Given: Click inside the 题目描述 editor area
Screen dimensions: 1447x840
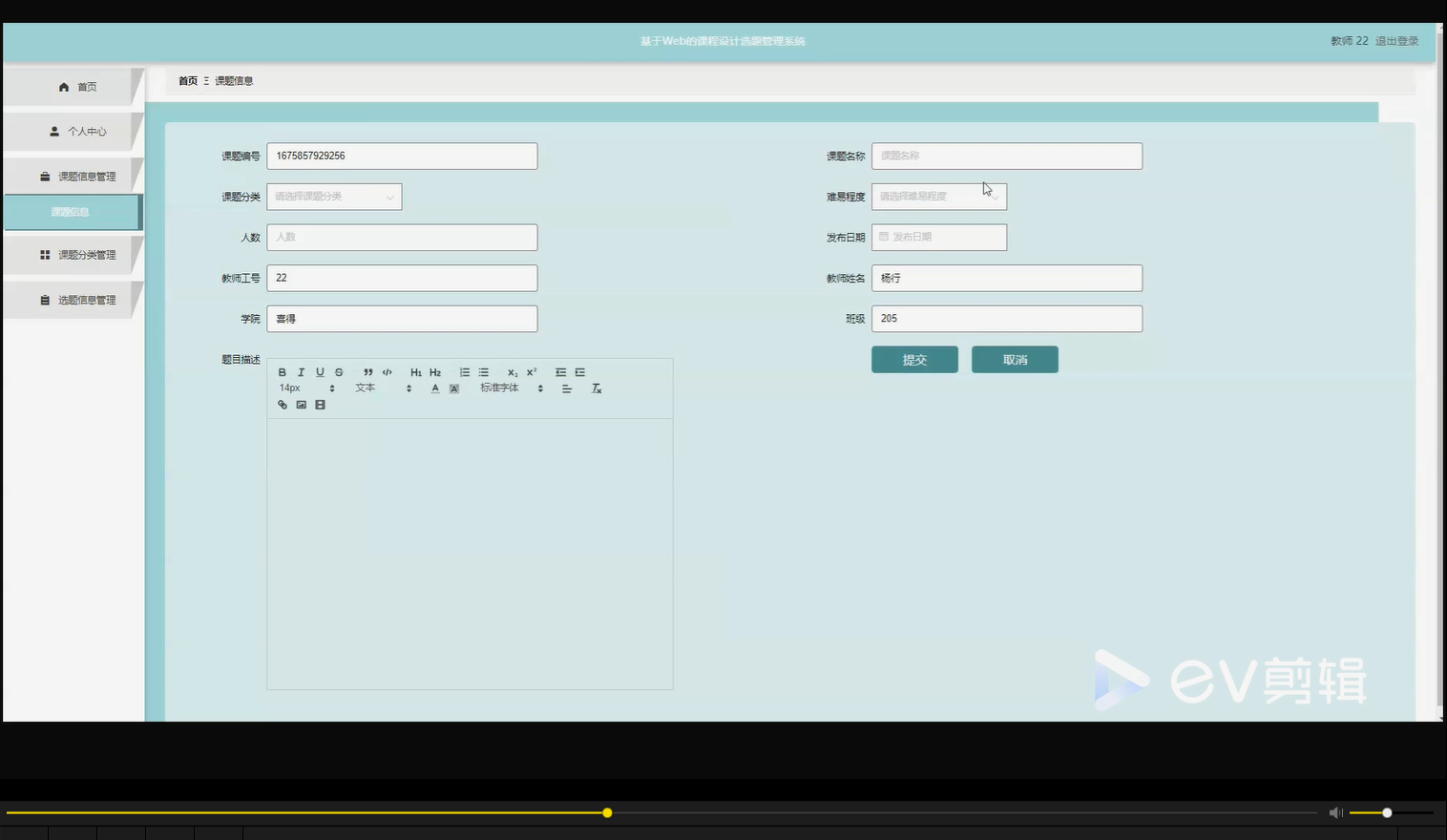Looking at the screenshot, I should pos(470,554).
